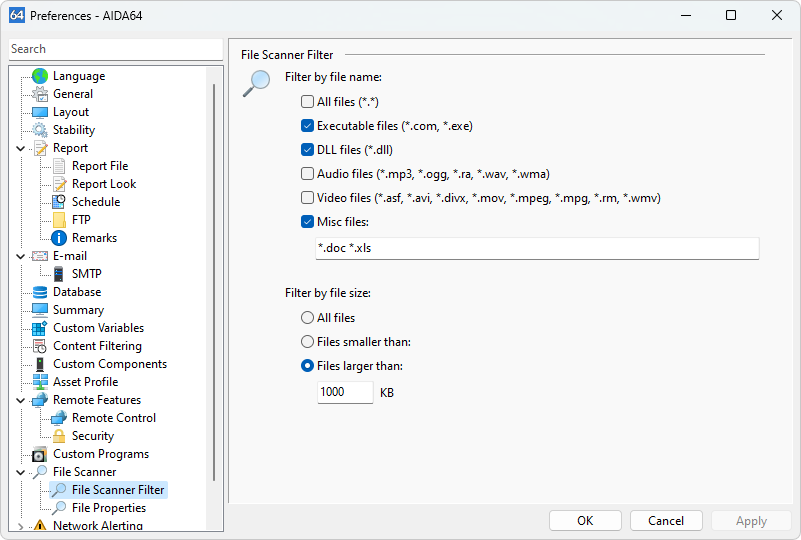
Task: Open the Content Filtering page
Action: pyautogui.click(x=97, y=346)
